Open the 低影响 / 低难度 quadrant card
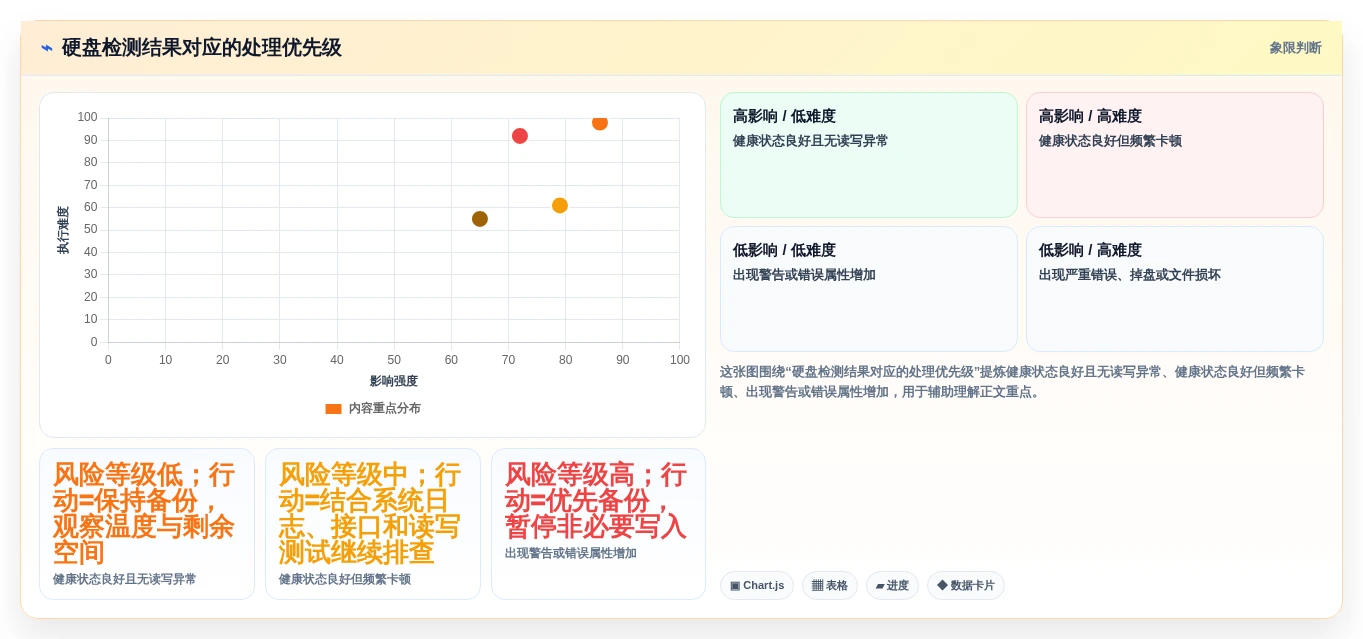Image resolution: width=1363 pixels, height=639 pixels. pyautogui.click(x=869, y=289)
